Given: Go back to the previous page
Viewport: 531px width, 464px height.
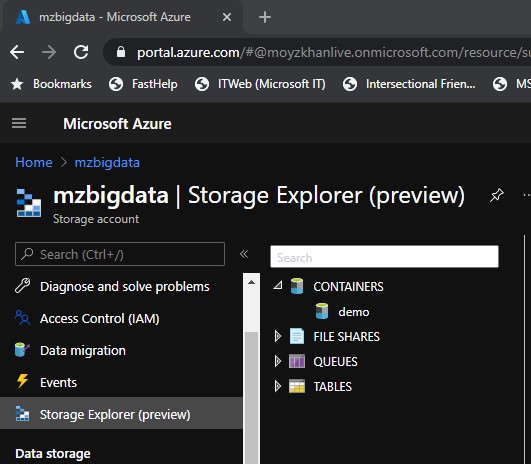Looking at the screenshot, I should tap(17, 52).
